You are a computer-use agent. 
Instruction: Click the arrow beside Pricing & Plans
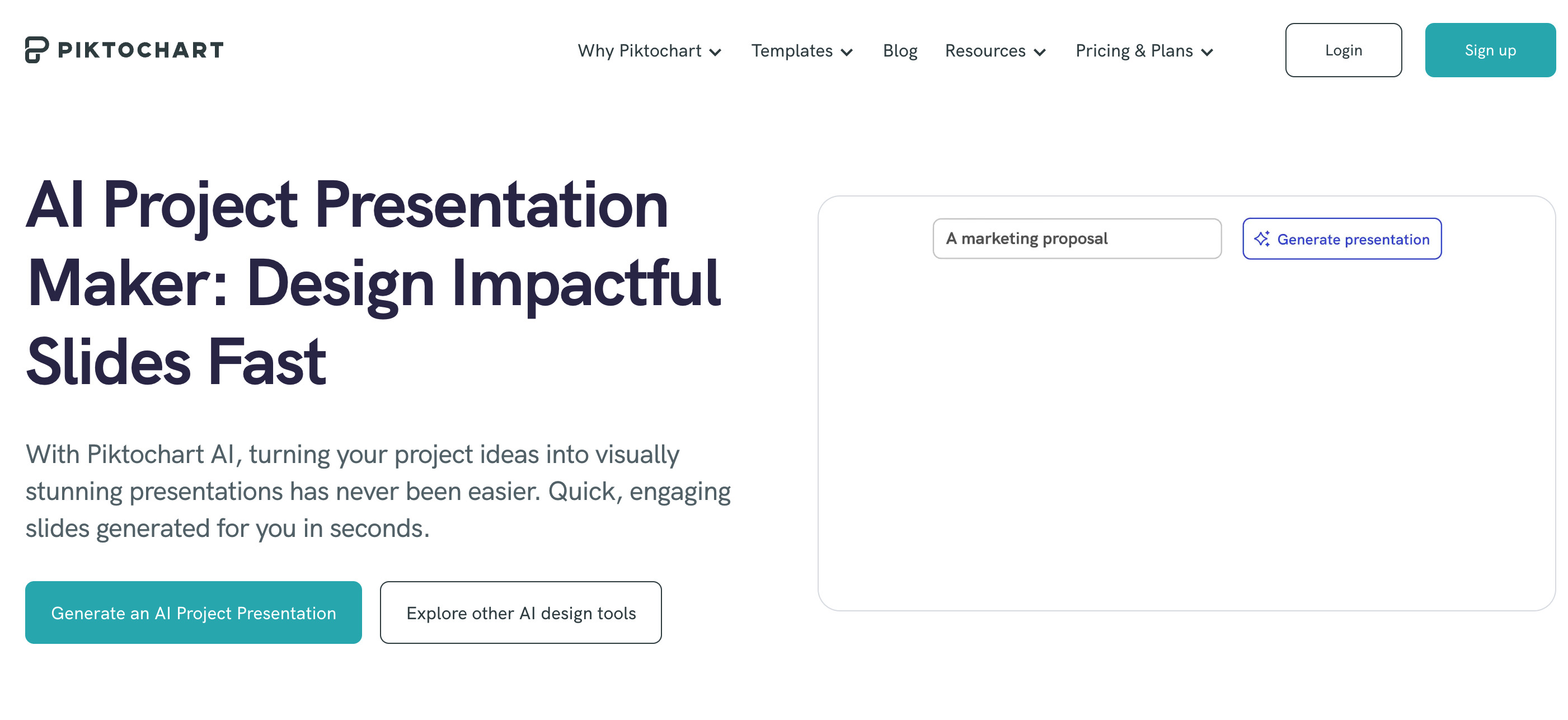(1206, 53)
